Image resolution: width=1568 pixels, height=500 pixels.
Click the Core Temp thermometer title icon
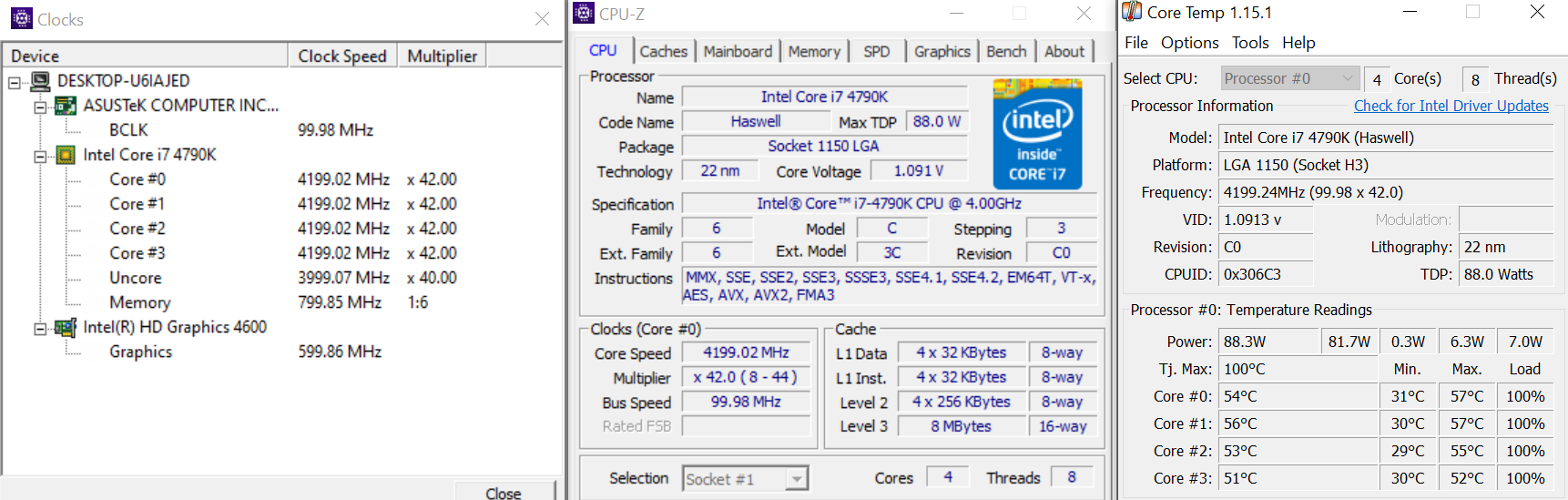point(1132,12)
